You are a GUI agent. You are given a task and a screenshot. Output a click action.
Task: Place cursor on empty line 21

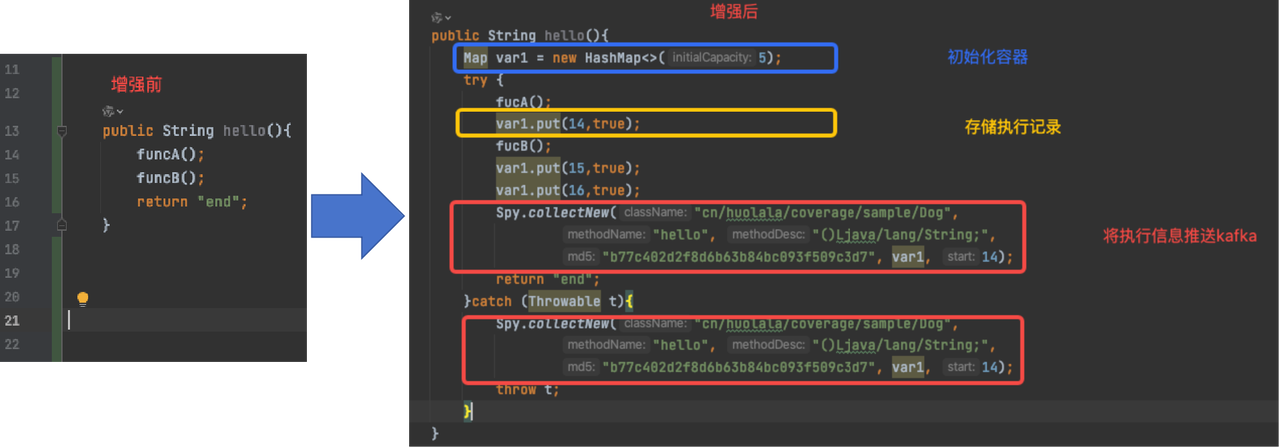[180, 320]
